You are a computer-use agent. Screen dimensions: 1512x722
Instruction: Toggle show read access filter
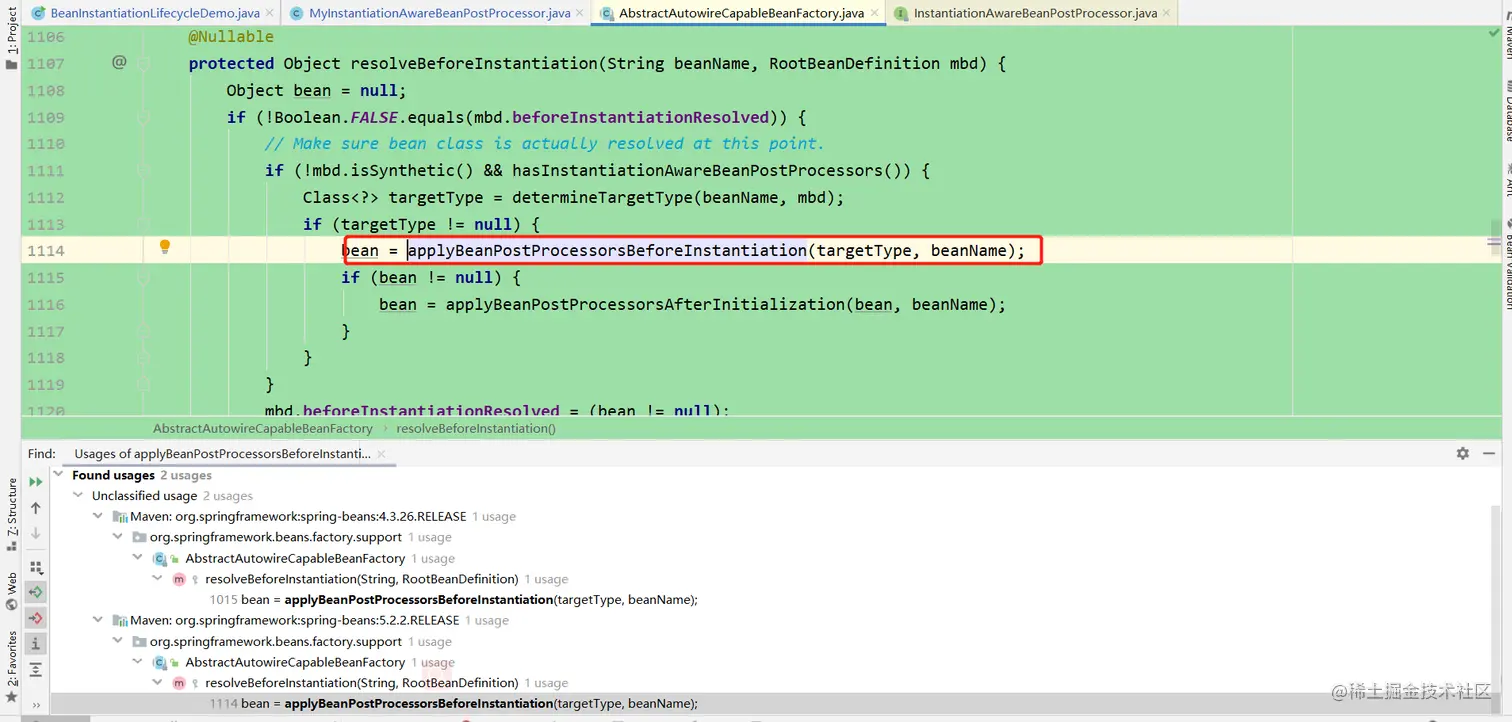point(36,592)
